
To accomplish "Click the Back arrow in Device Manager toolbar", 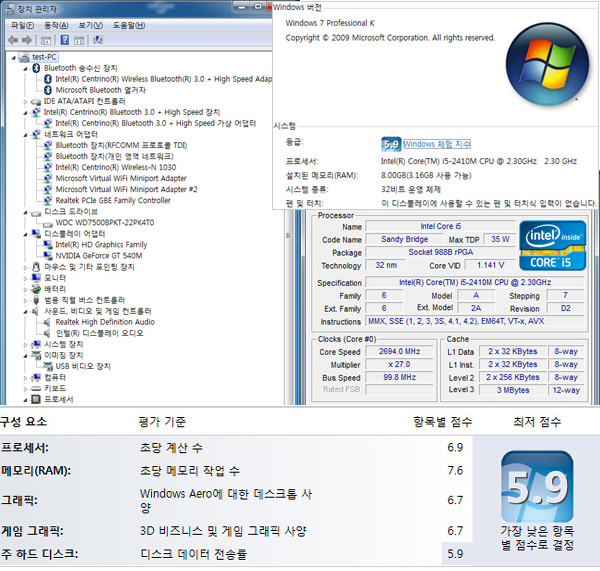I will pyautogui.click(x=13, y=40).
